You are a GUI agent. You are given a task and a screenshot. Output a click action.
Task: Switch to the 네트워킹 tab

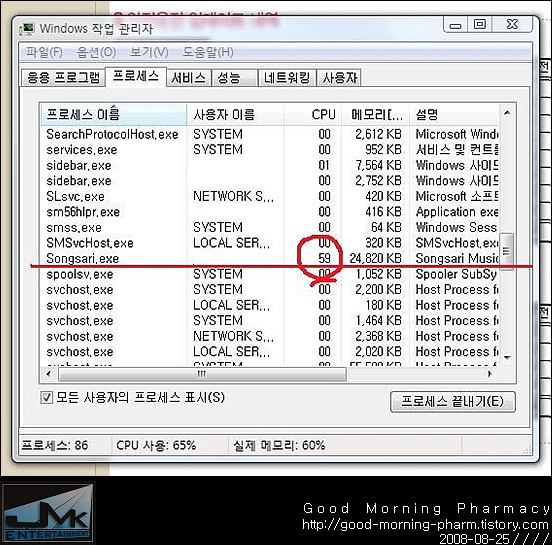click(287, 77)
